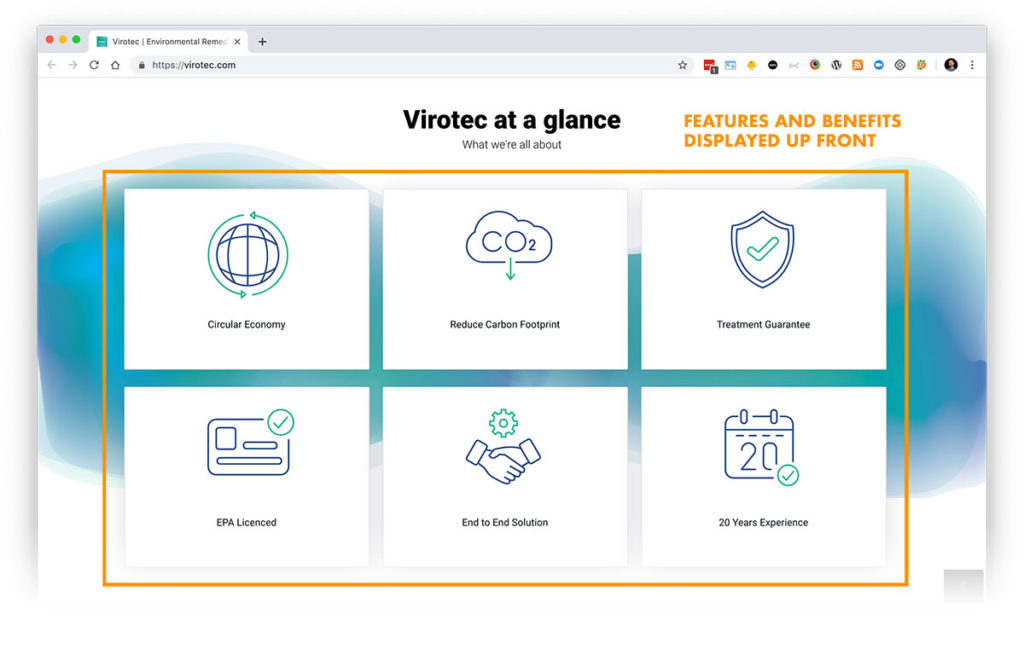Open the WordPress extension icon
The width and height of the screenshot is (1024, 655).
pyautogui.click(x=837, y=65)
